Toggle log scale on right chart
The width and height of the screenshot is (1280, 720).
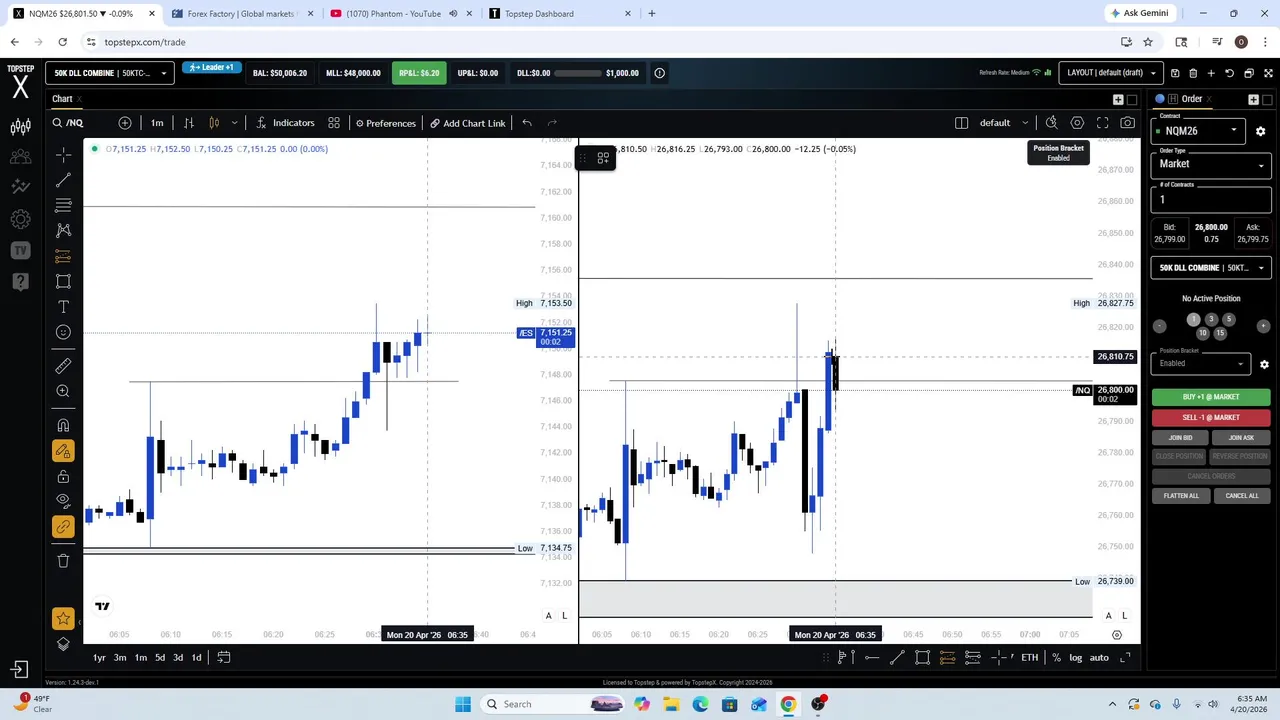[1075, 657]
